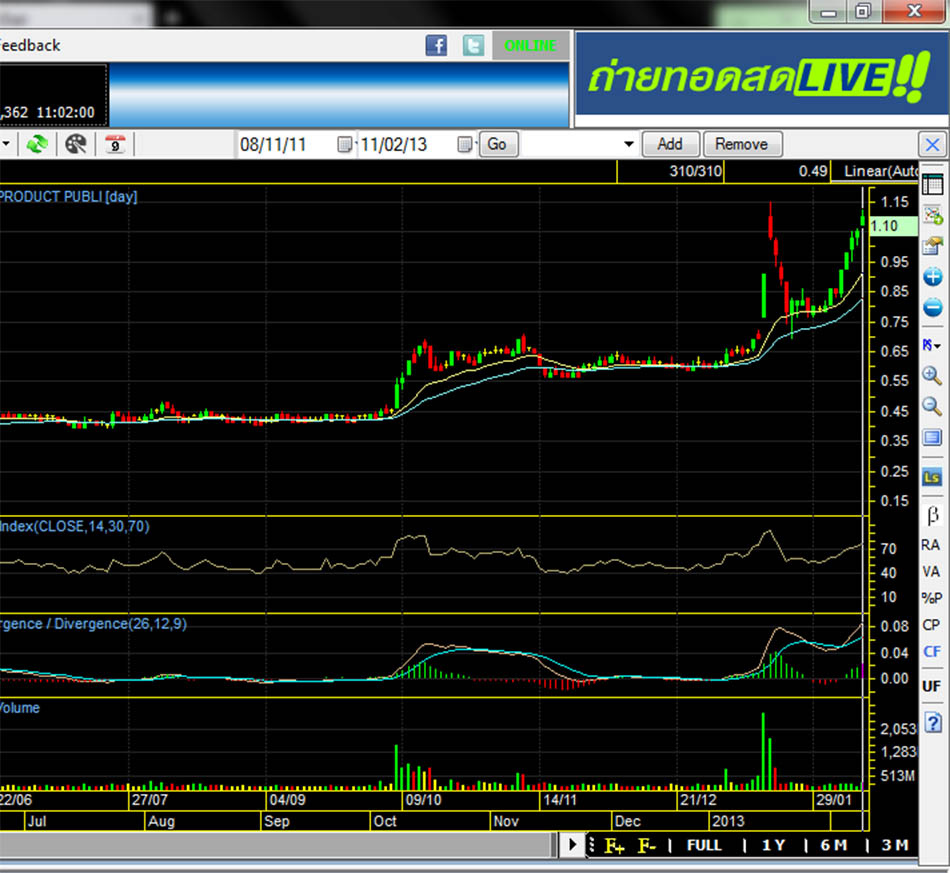Click the 310/310 bar count label
This screenshot has width=950, height=873.
tap(696, 171)
